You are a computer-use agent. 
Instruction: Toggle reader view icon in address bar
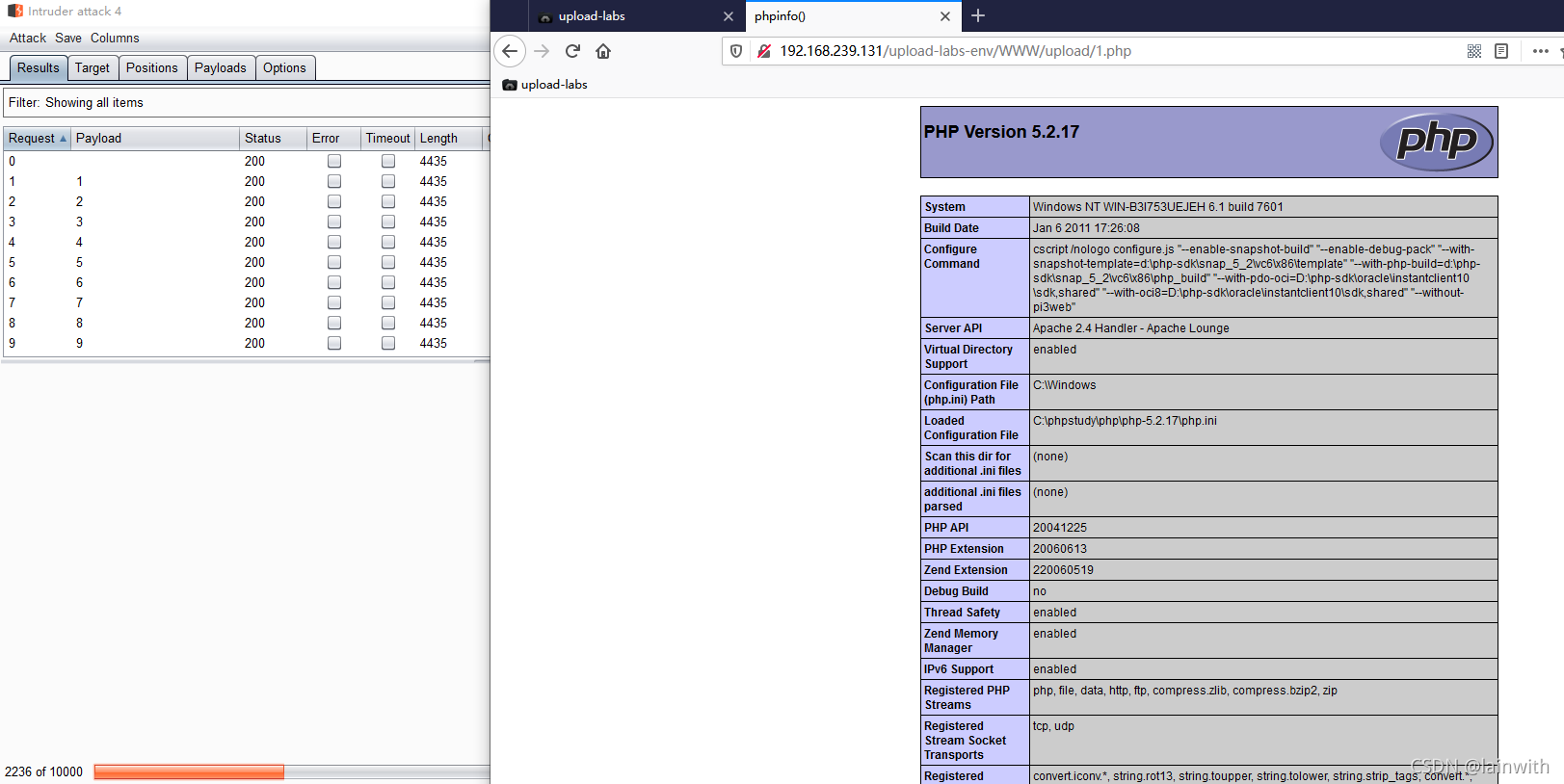point(1501,51)
